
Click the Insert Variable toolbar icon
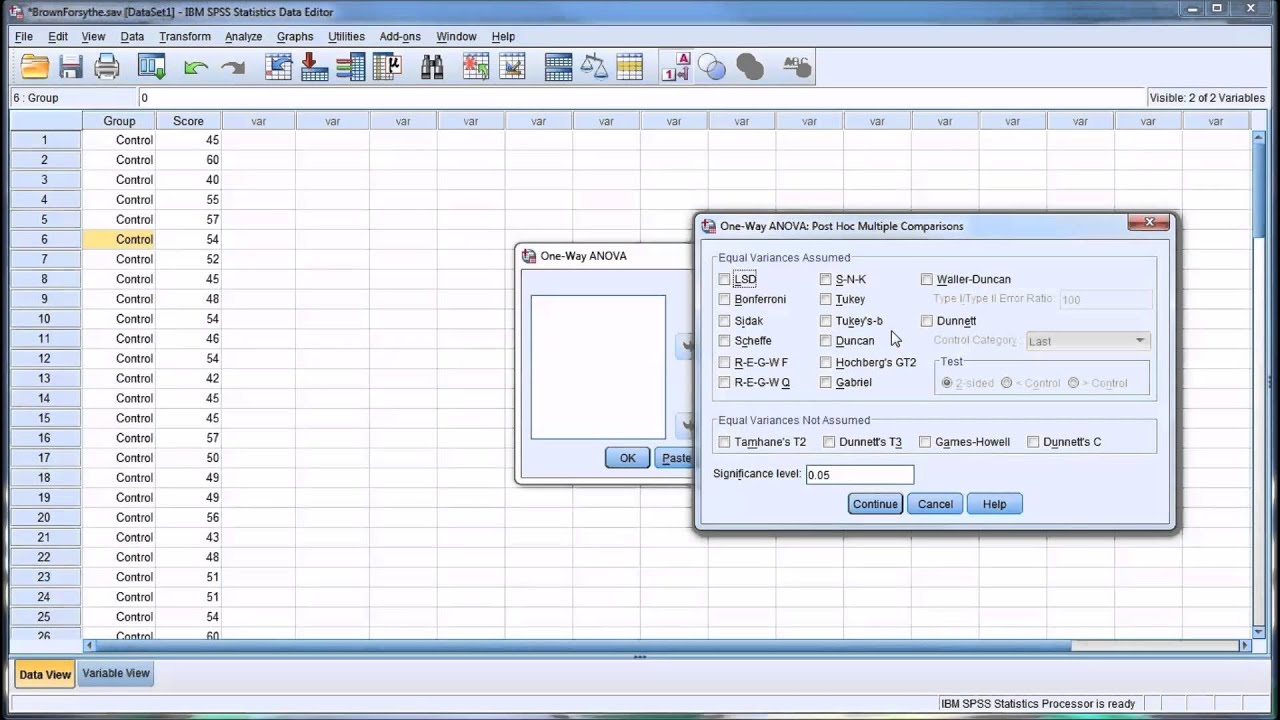(512, 67)
